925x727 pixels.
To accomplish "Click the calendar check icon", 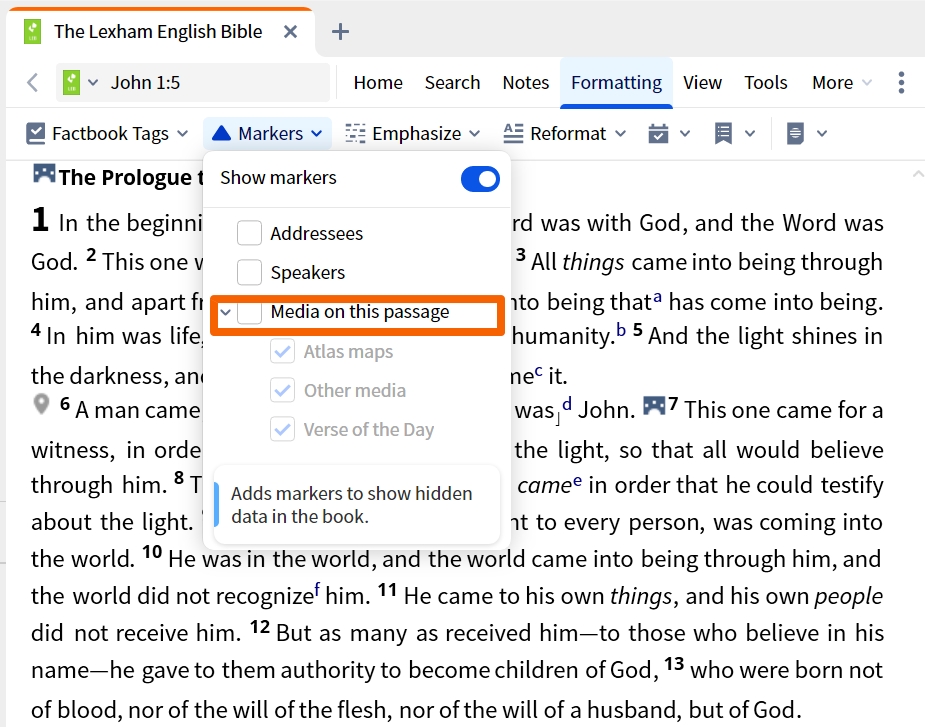I will coord(658,134).
